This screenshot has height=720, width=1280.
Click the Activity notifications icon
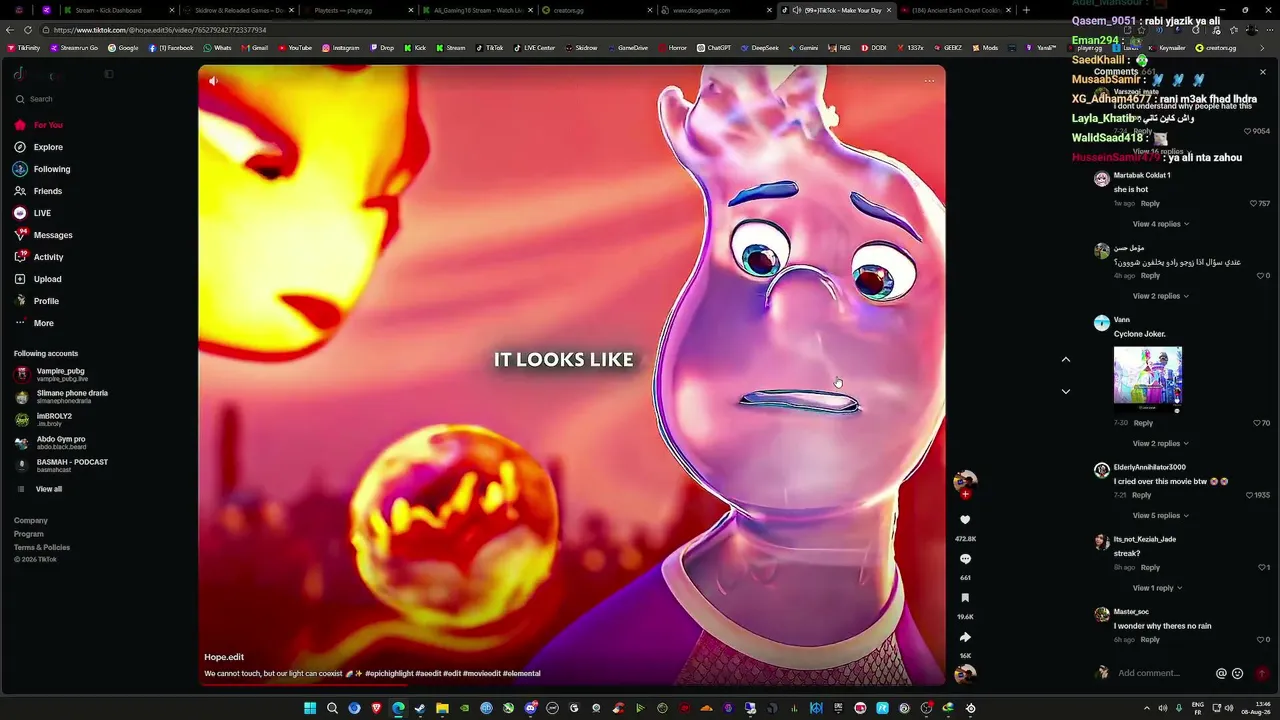pyautogui.click(x=20, y=257)
